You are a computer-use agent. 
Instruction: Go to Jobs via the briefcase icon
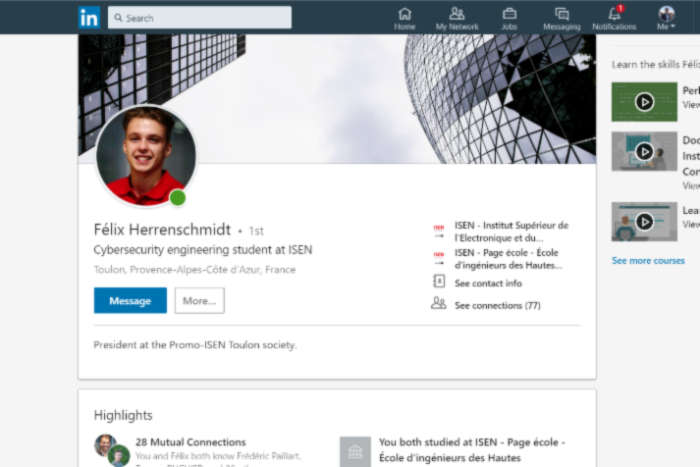pyautogui.click(x=509, y=19)
